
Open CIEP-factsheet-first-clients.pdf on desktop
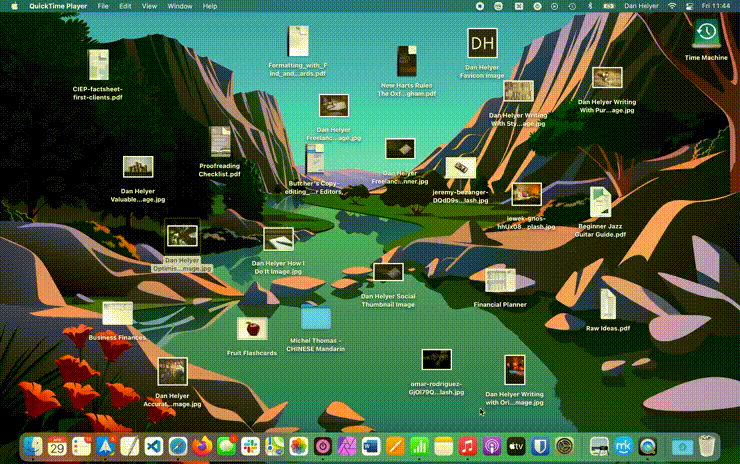click(98, 65)
